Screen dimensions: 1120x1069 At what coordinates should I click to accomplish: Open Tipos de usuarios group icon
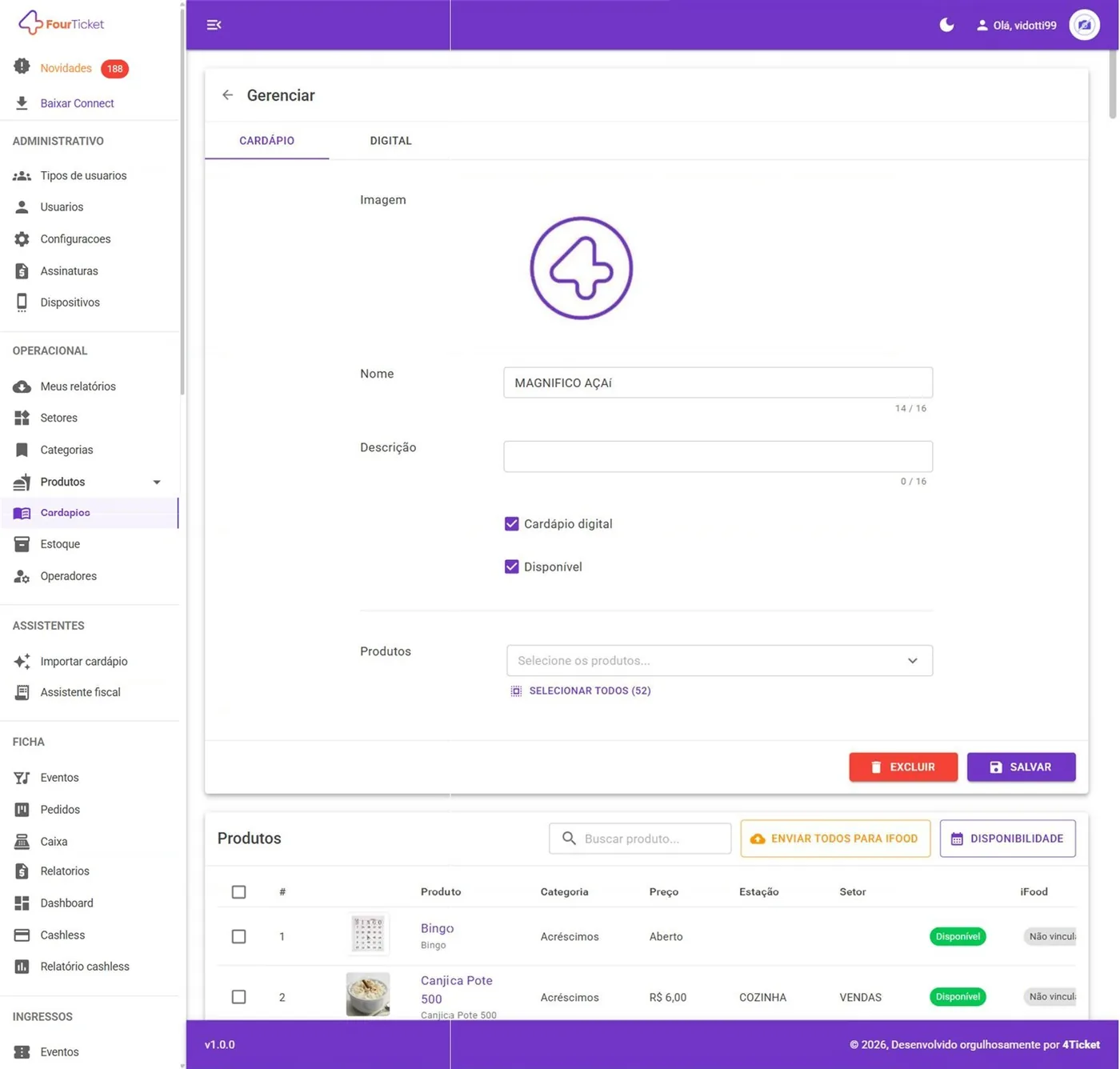tap(22, 176)
